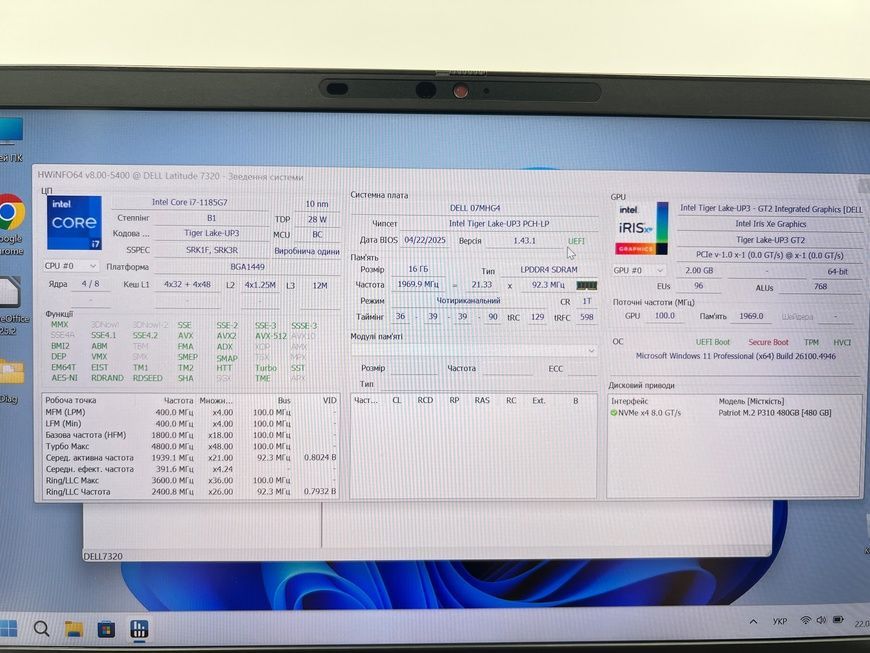Click the volume speaker tray icon
Image resolution: width=870 pixels, height=653 pixels.
pos(821,620)
